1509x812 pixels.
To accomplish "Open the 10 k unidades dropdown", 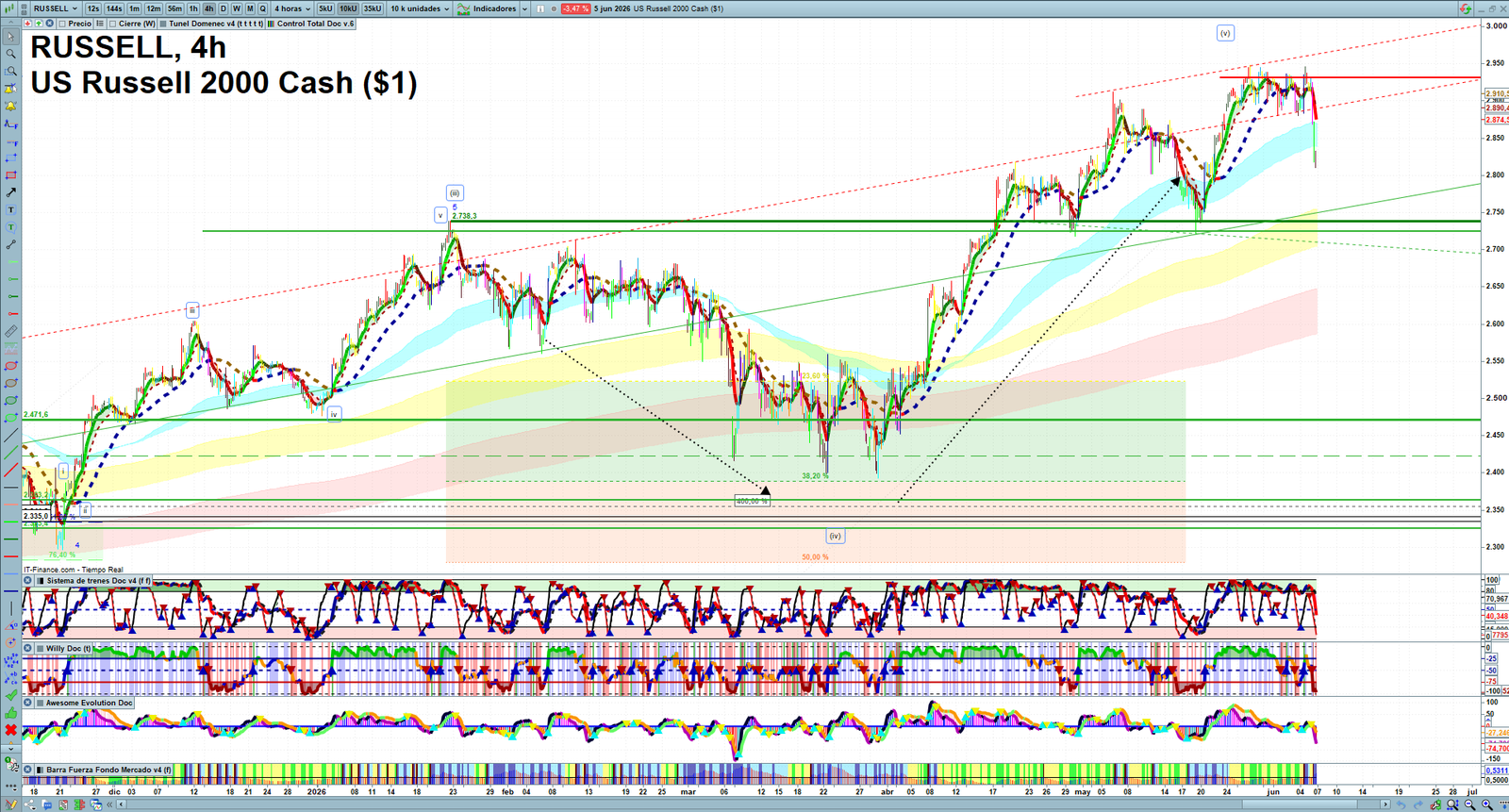I will click(x=420, y=8).
